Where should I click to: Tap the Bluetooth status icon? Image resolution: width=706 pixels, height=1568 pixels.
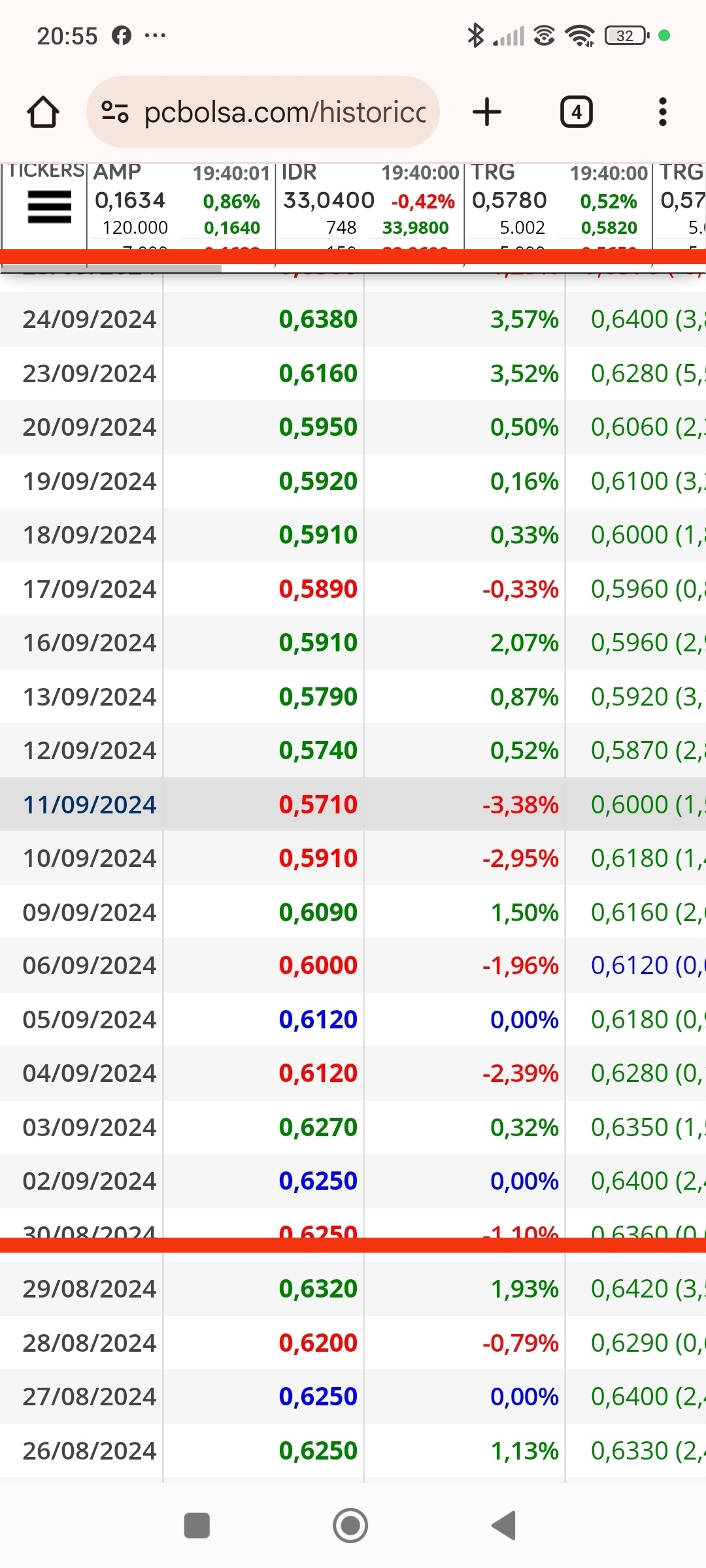click(475, 35)
